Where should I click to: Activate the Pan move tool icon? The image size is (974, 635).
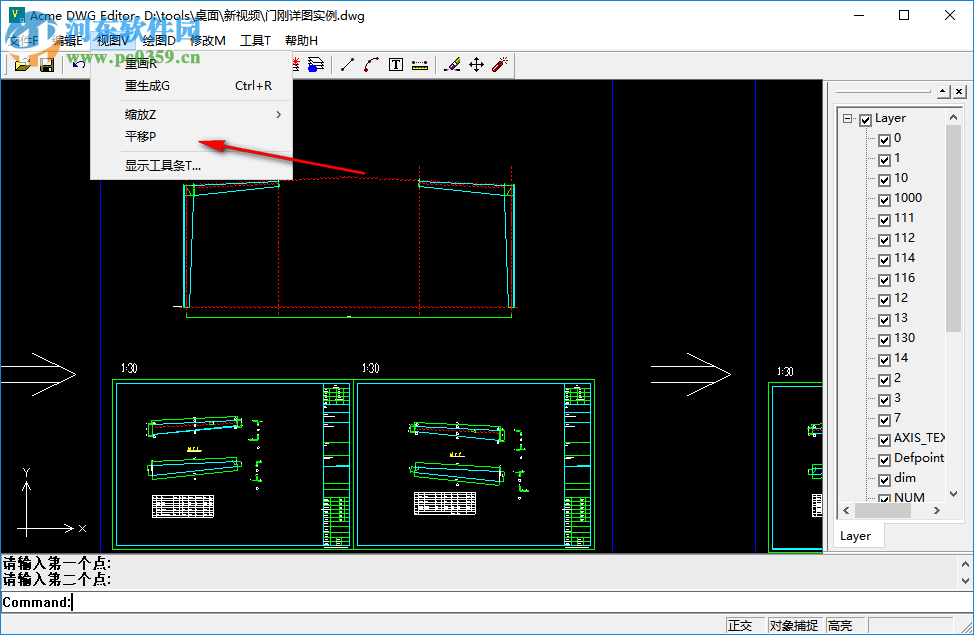click(474, 64)
